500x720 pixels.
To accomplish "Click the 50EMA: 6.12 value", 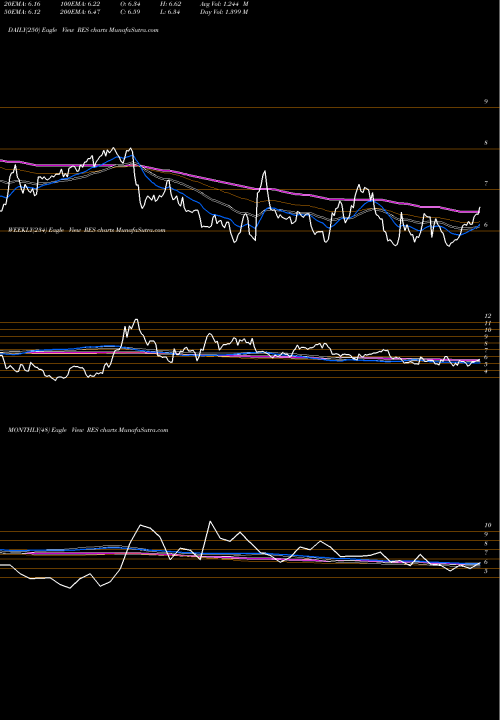I will 22,12.
